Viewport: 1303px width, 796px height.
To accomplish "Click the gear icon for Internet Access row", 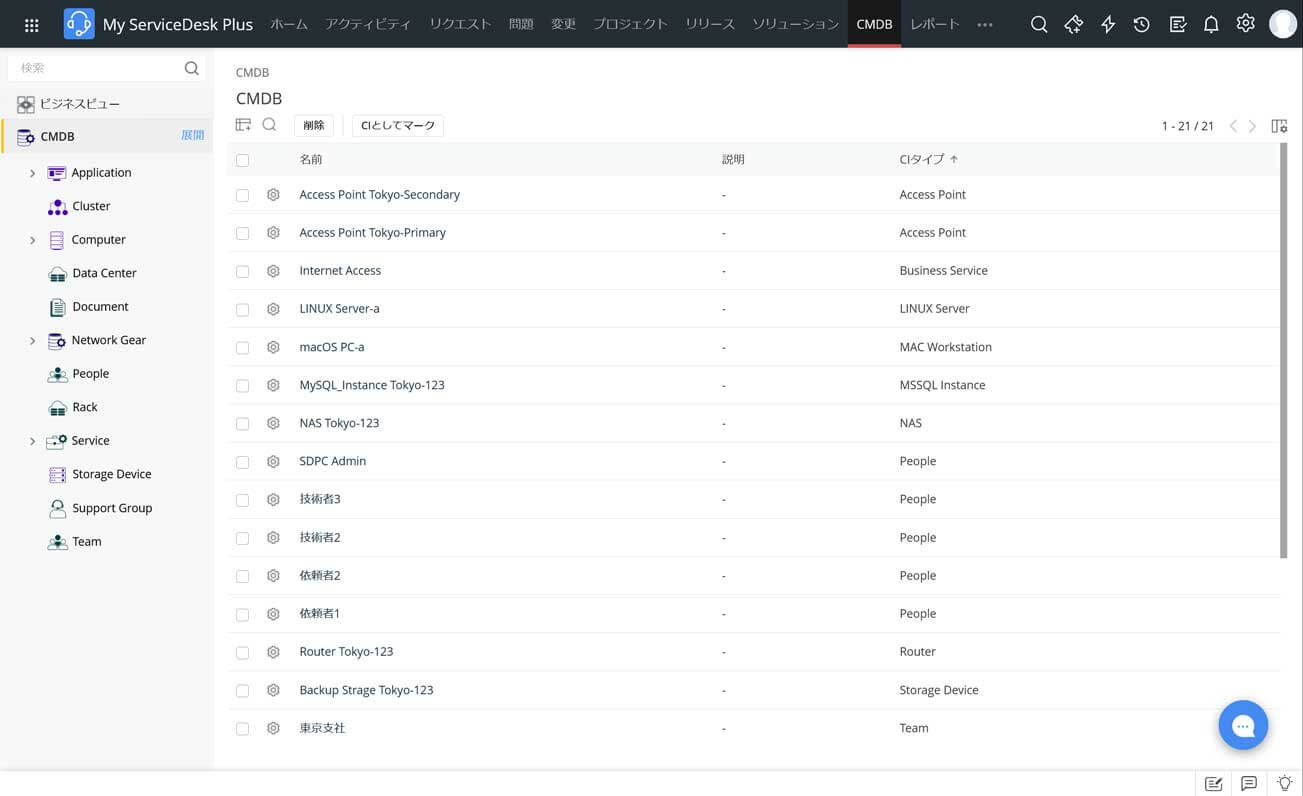I will 273,271.
